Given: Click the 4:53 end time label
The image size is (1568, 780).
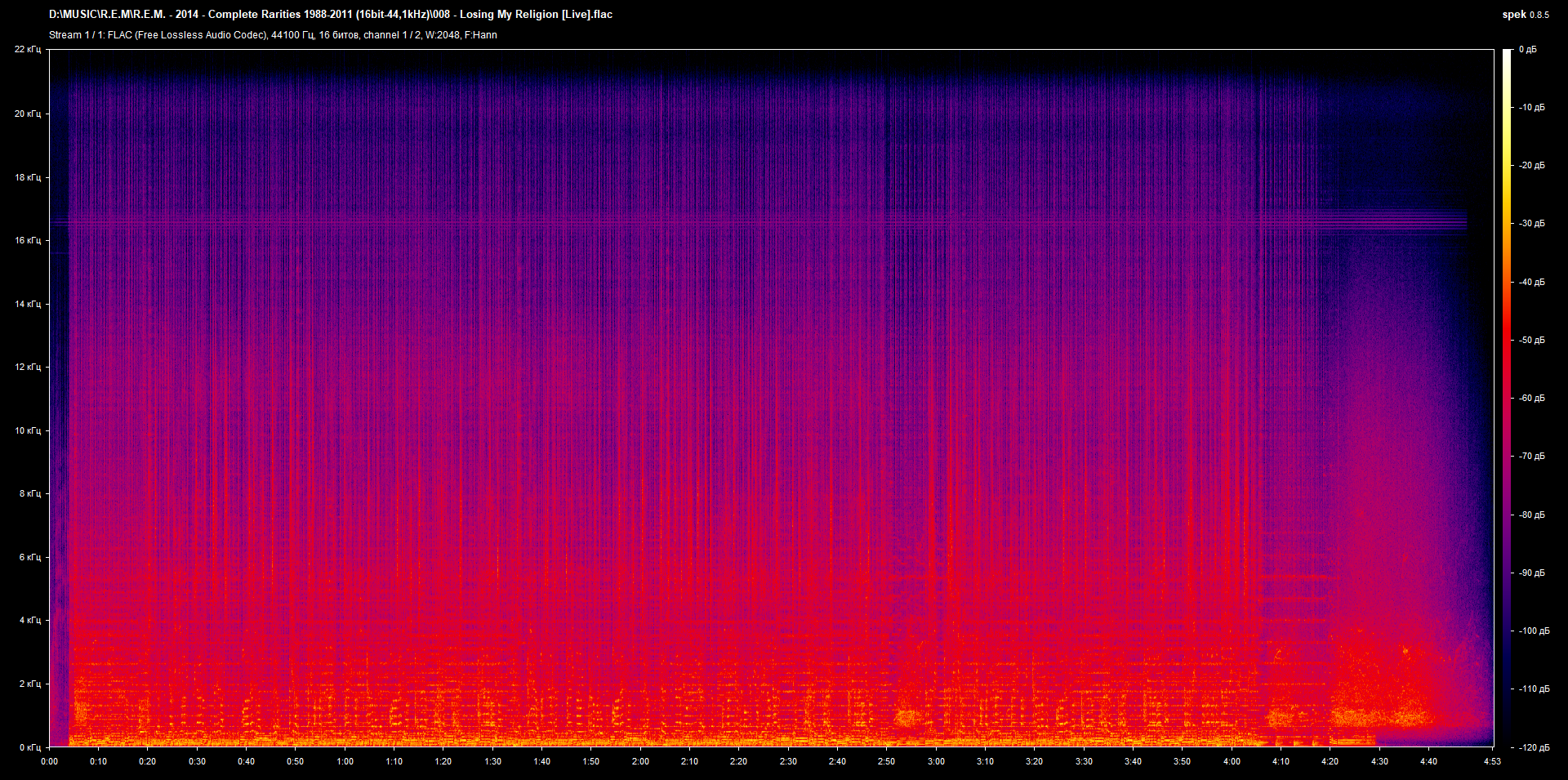Looking at the screenshot, I should click(x=1492, y=761).
